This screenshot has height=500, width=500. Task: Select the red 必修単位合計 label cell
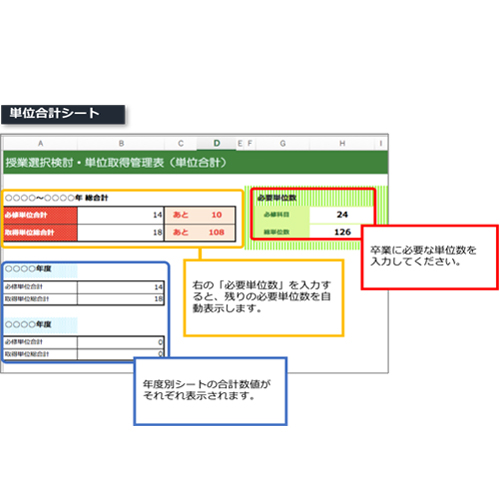pos(40,215)
